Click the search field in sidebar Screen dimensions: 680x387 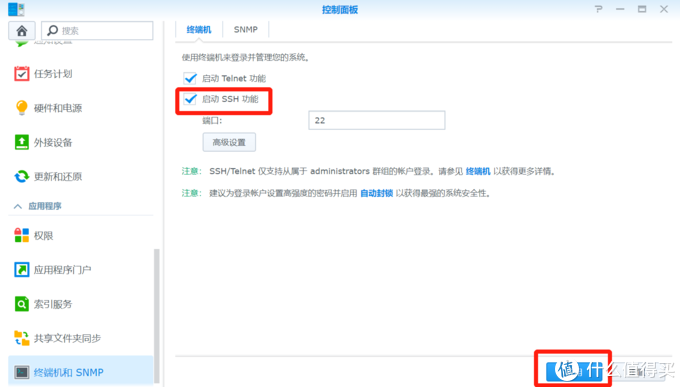[x=97, y=31]
